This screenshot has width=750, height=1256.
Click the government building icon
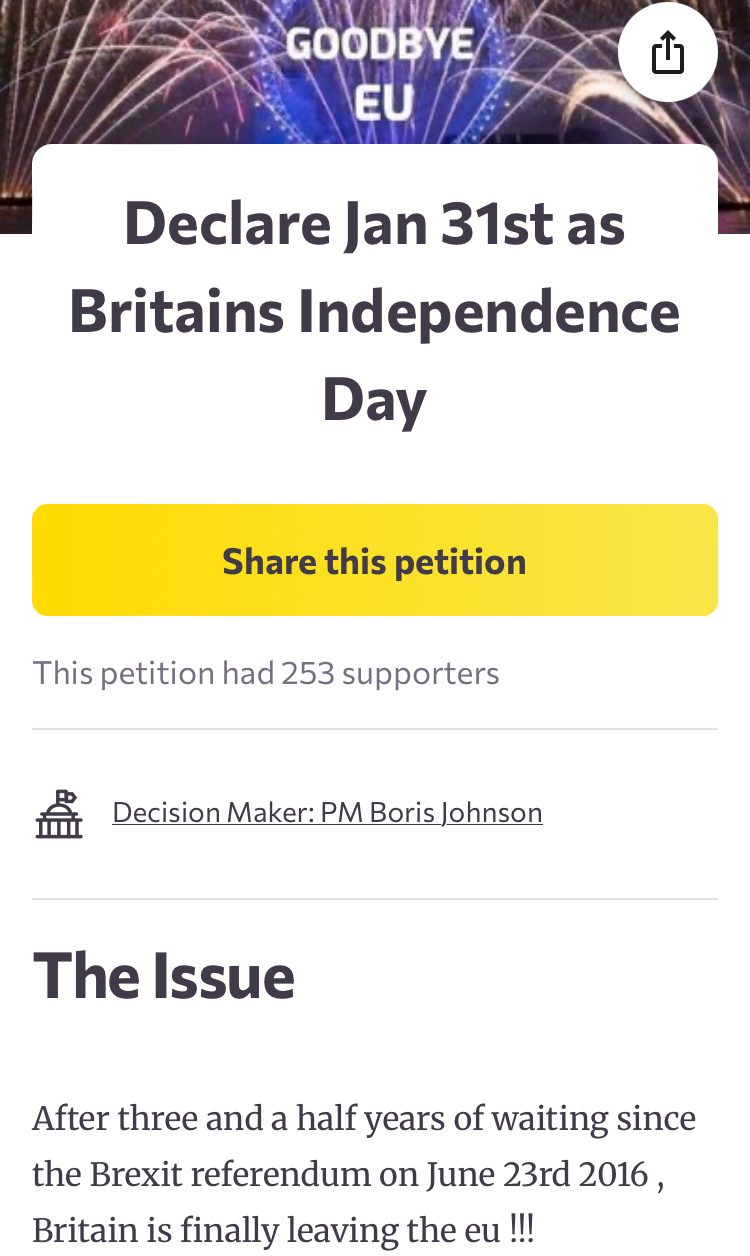pyautogui.click(x=59, y=813)
